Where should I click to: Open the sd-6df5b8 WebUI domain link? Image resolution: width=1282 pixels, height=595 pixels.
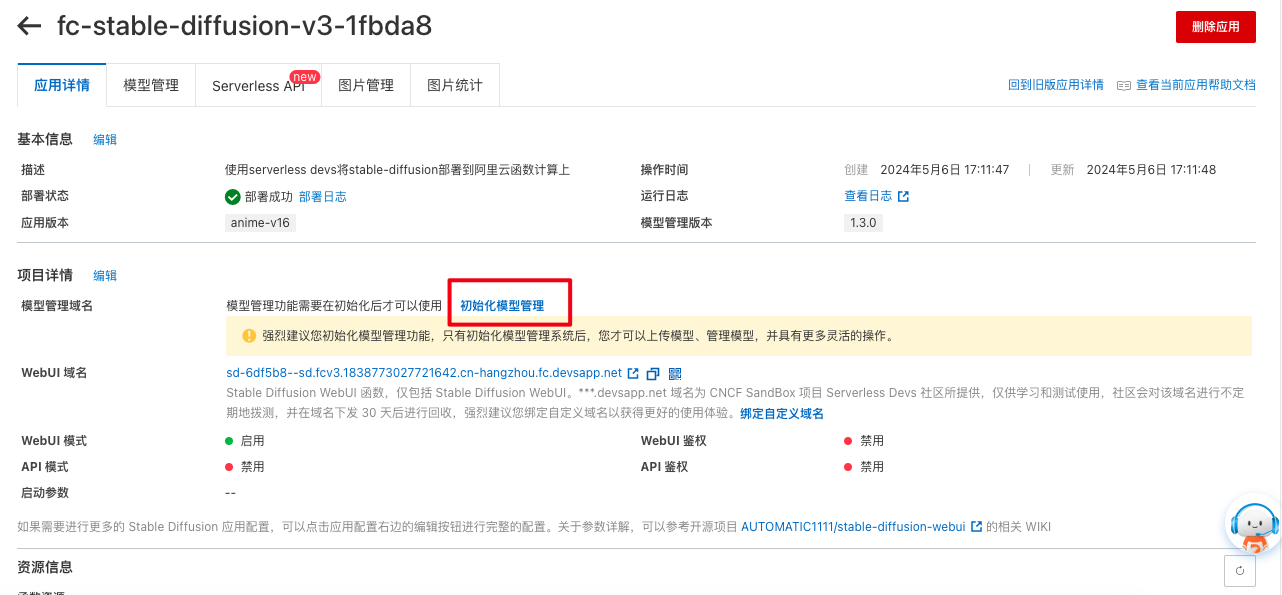(424, 373)
